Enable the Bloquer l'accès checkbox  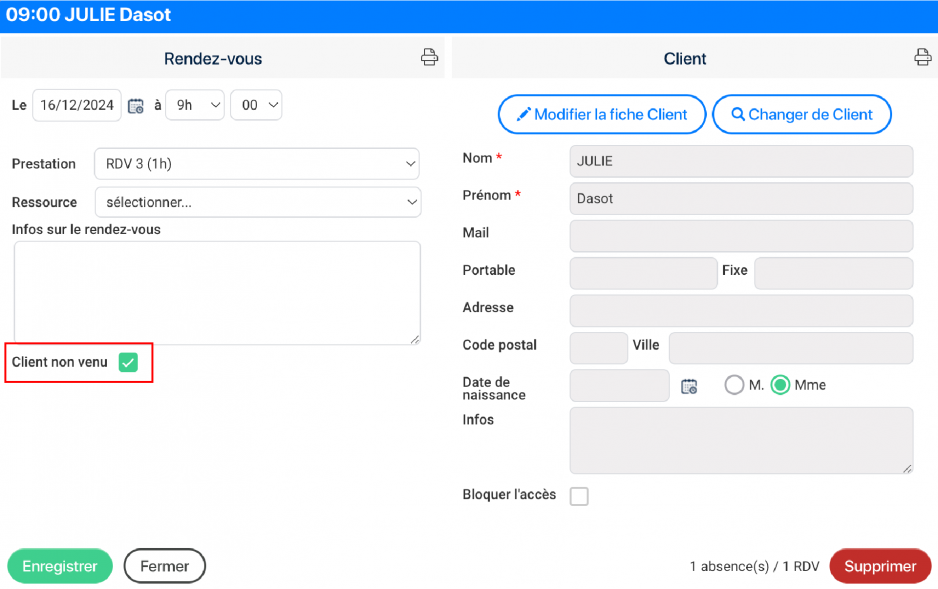579,496
